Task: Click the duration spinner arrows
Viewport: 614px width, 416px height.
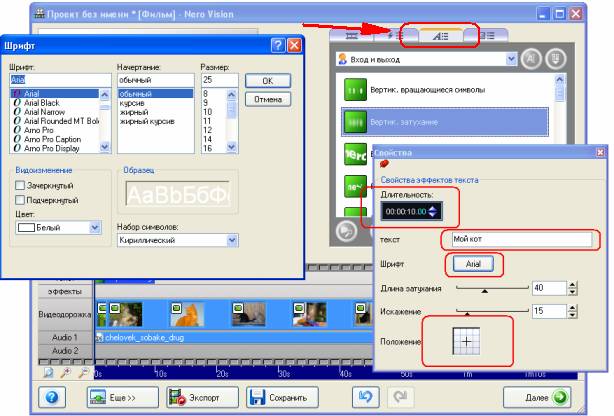Action: [432, 212]
